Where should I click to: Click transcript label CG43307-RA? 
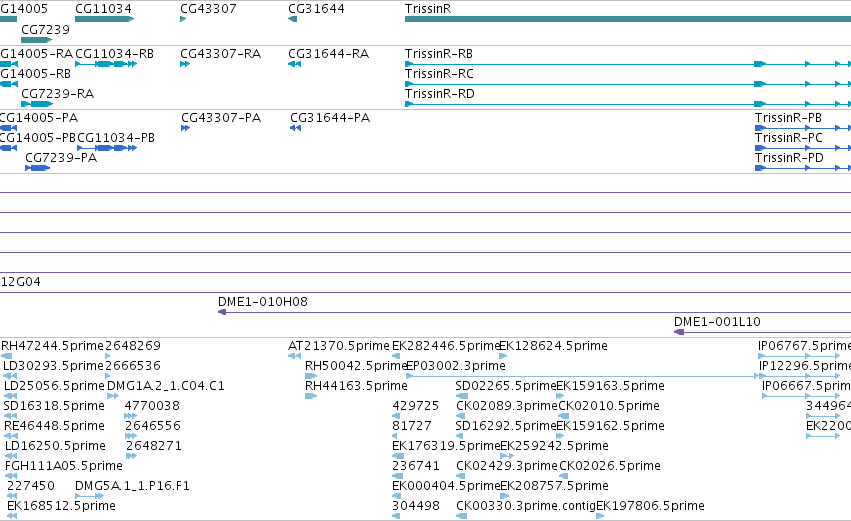click(220, 54)
